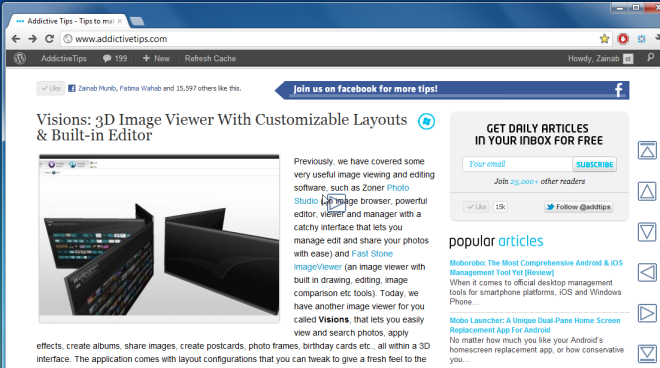This screenshot has width=660, height=368.
Task: Jump to bottom with barred down-arrow button
Action: click(x=647, y=354)
